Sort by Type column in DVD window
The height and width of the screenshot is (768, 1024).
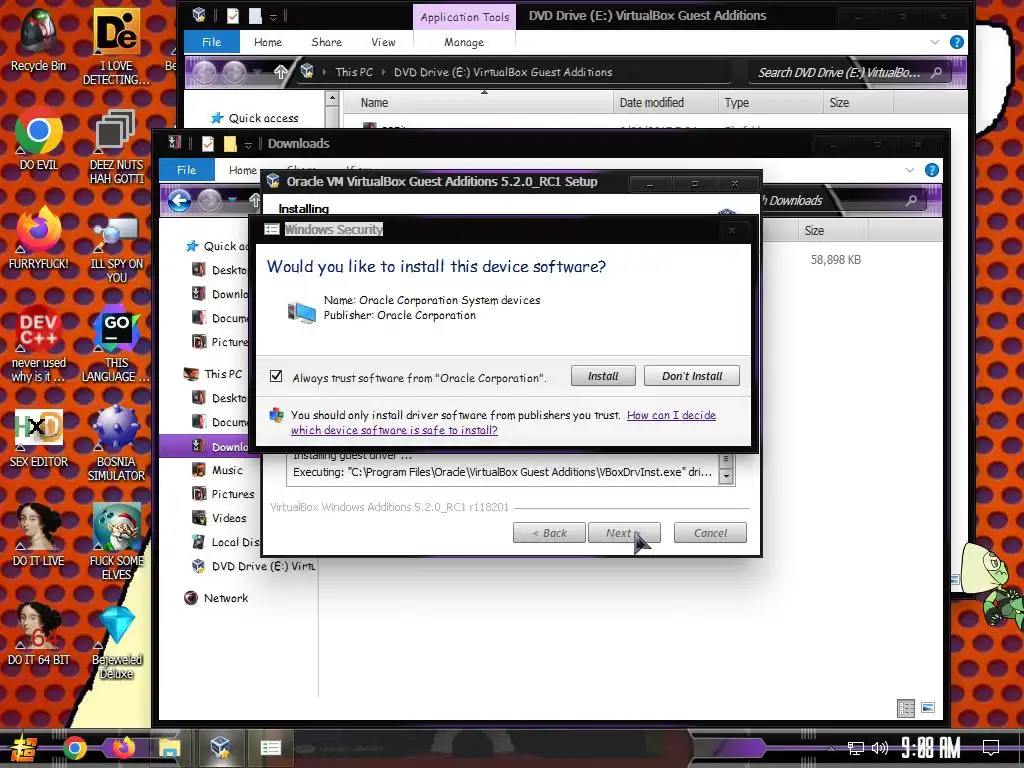pos(770,103)
